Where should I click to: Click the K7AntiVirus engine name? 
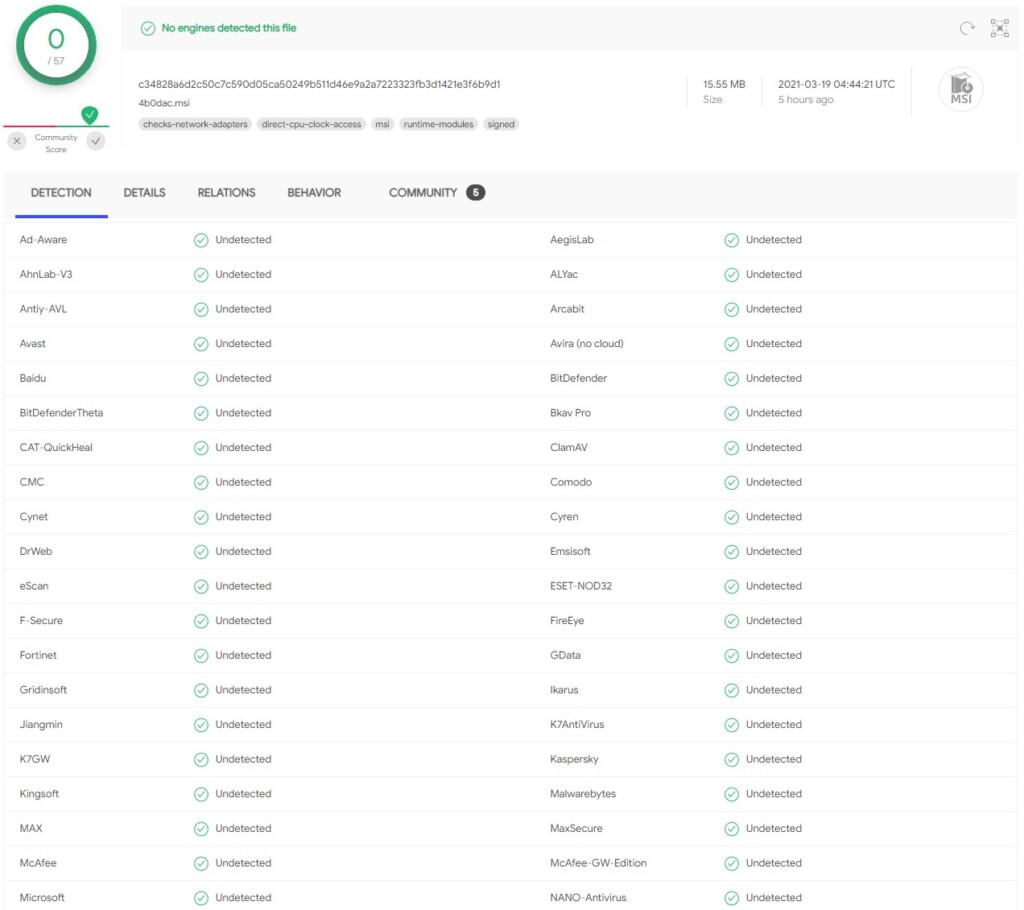(x=577, y=724)
